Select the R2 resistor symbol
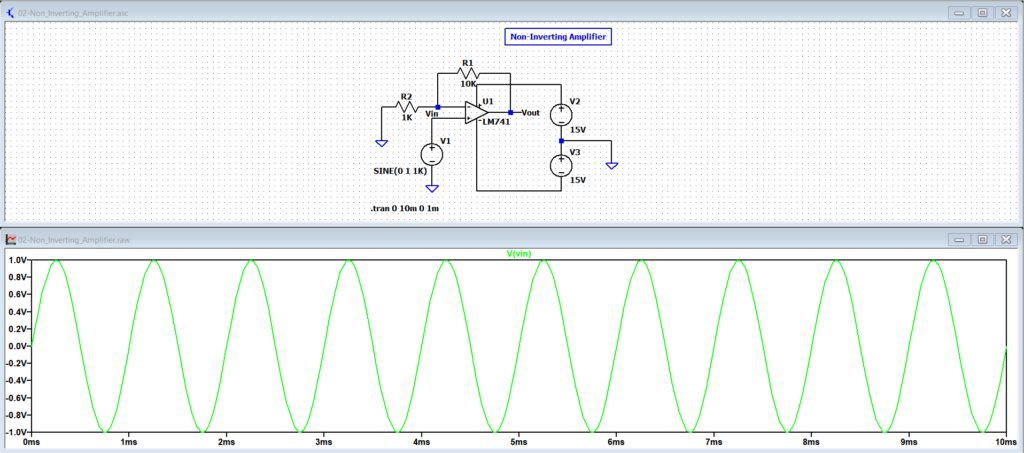 click(x=406, y=106)
